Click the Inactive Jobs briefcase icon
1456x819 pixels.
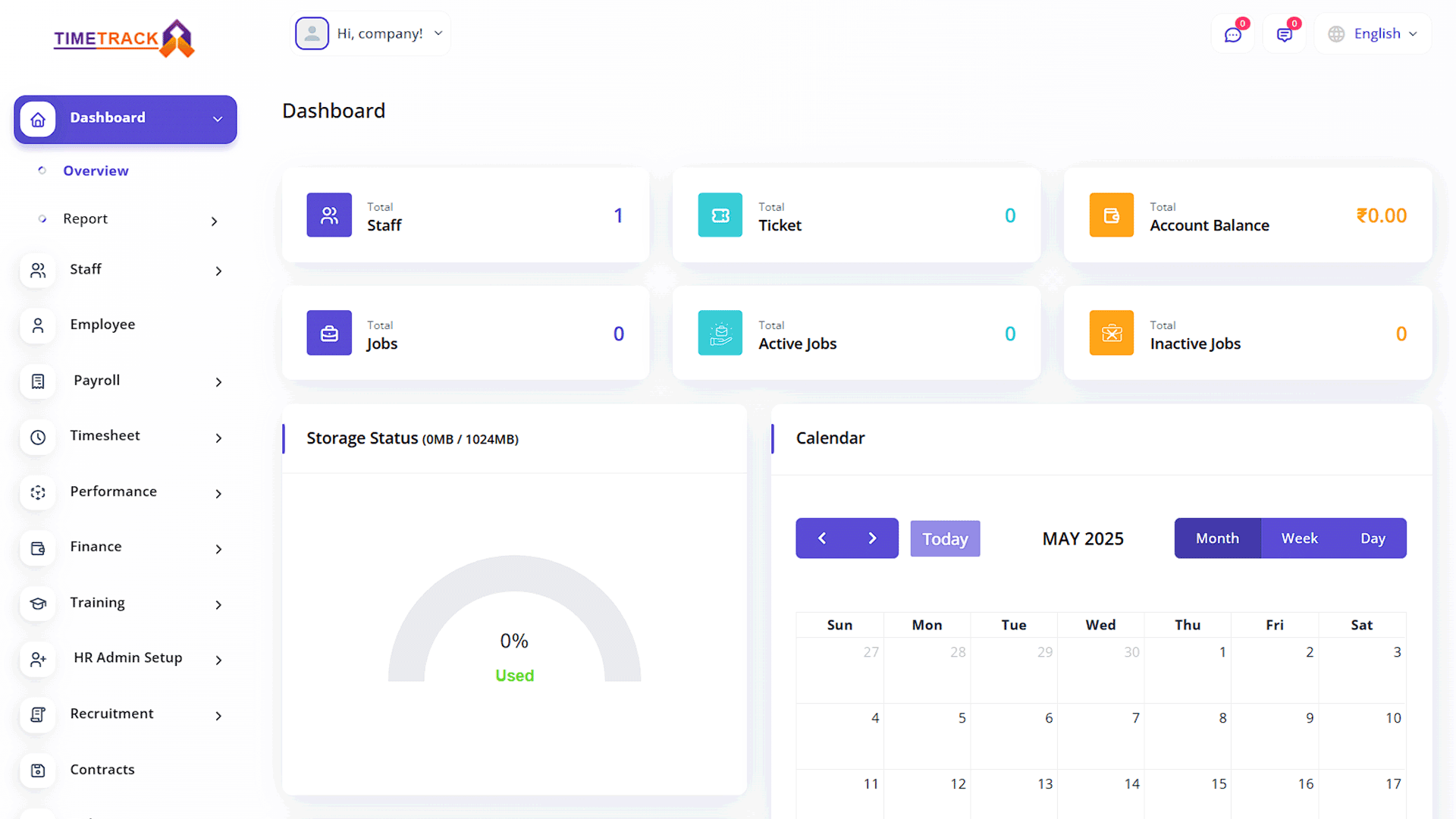(x=1111, y=333)
